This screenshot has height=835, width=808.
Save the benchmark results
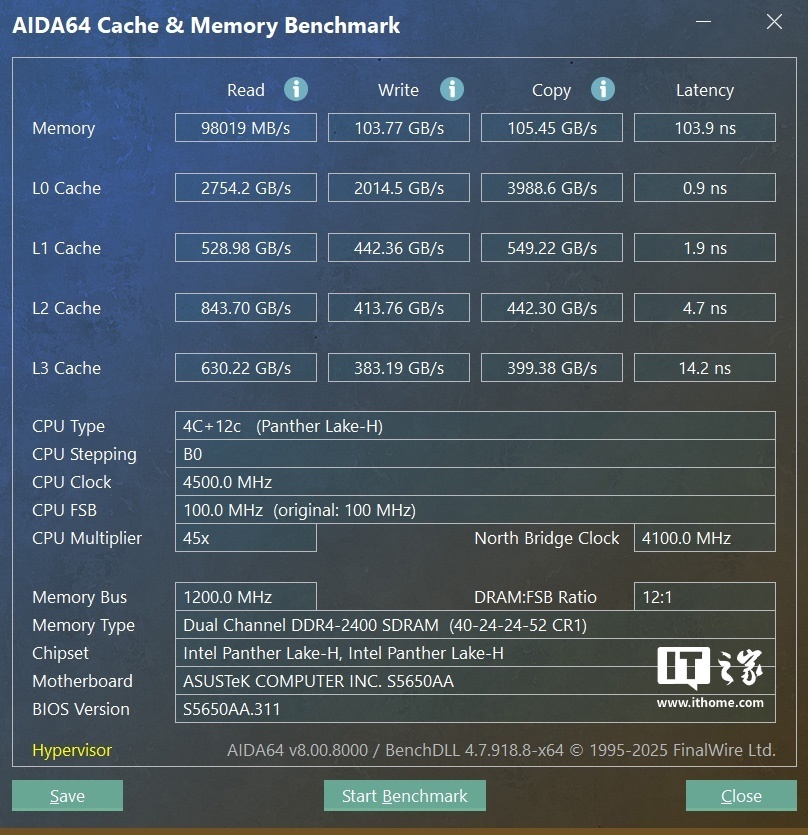[x=67, y=796]
